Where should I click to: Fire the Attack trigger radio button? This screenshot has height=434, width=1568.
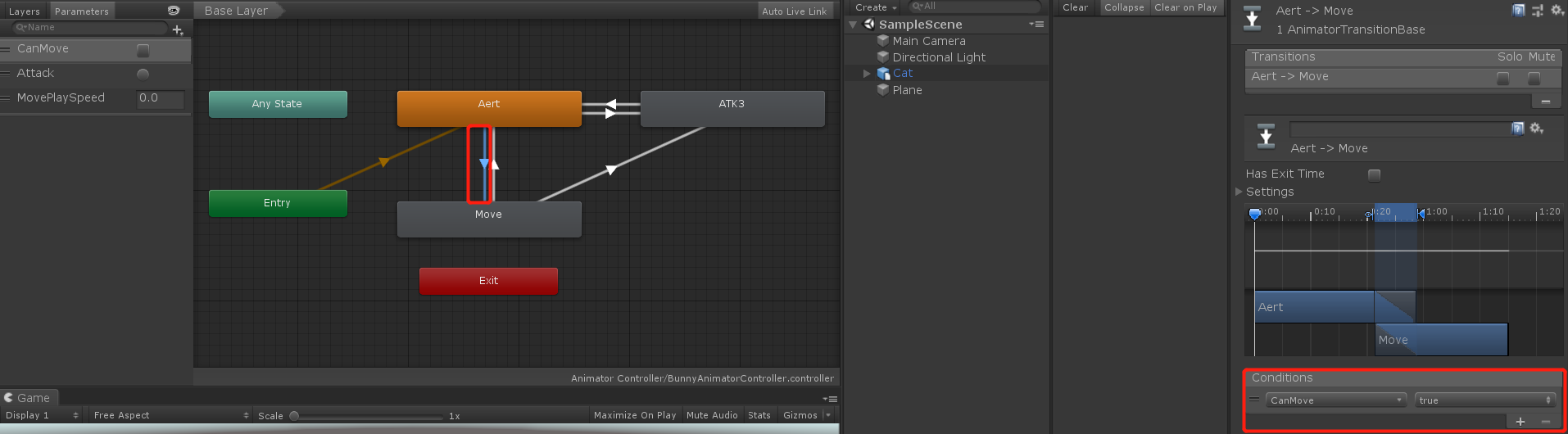(x=143, y=75)
